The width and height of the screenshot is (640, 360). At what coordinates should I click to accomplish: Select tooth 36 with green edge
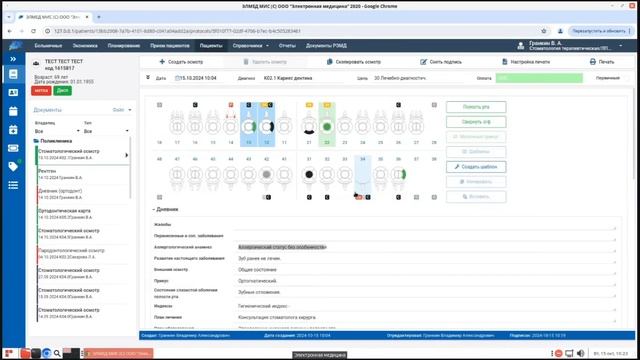(398, 176)
